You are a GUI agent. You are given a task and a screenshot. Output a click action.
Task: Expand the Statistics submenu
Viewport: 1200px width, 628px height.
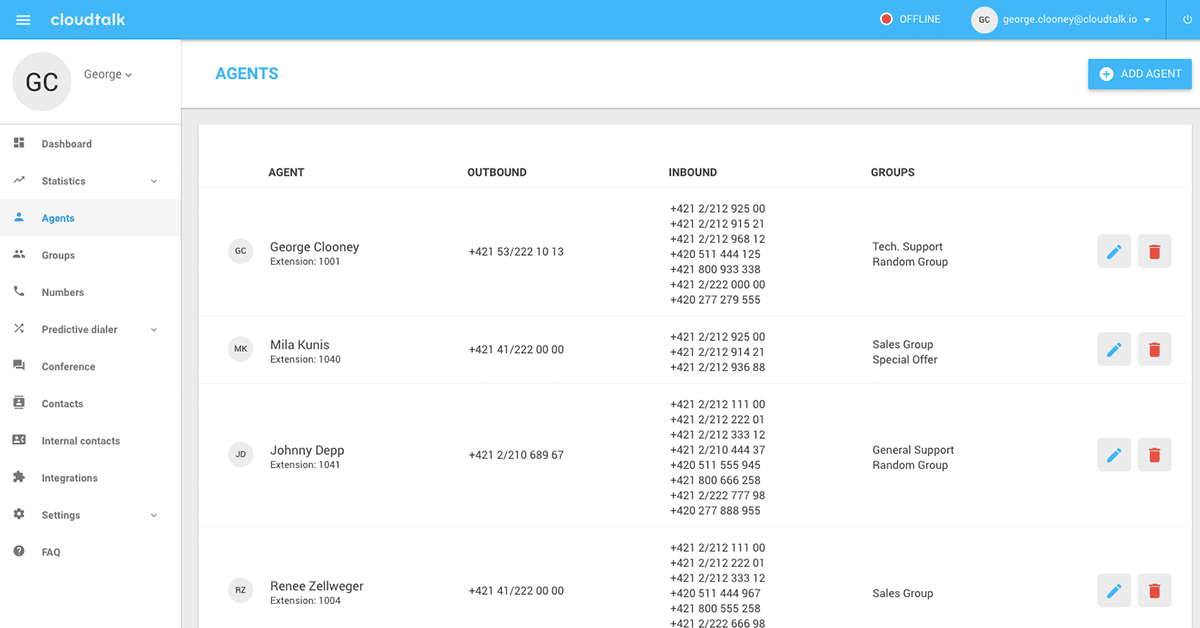coord(152,181)
